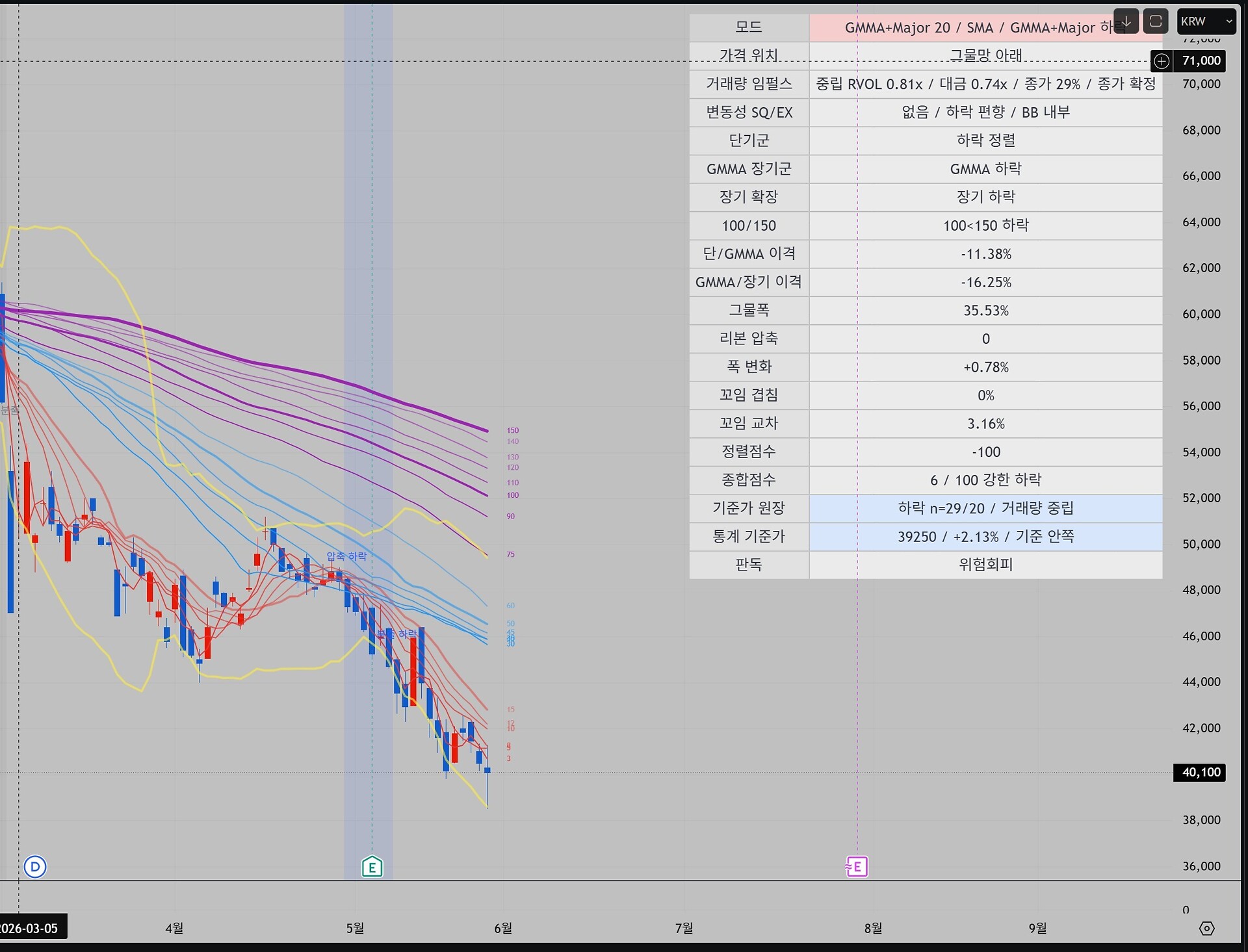This screenshot has width=1248, height=952.
Task: Select the '단/GMMA 이격' row label
Action: [749, 253]
